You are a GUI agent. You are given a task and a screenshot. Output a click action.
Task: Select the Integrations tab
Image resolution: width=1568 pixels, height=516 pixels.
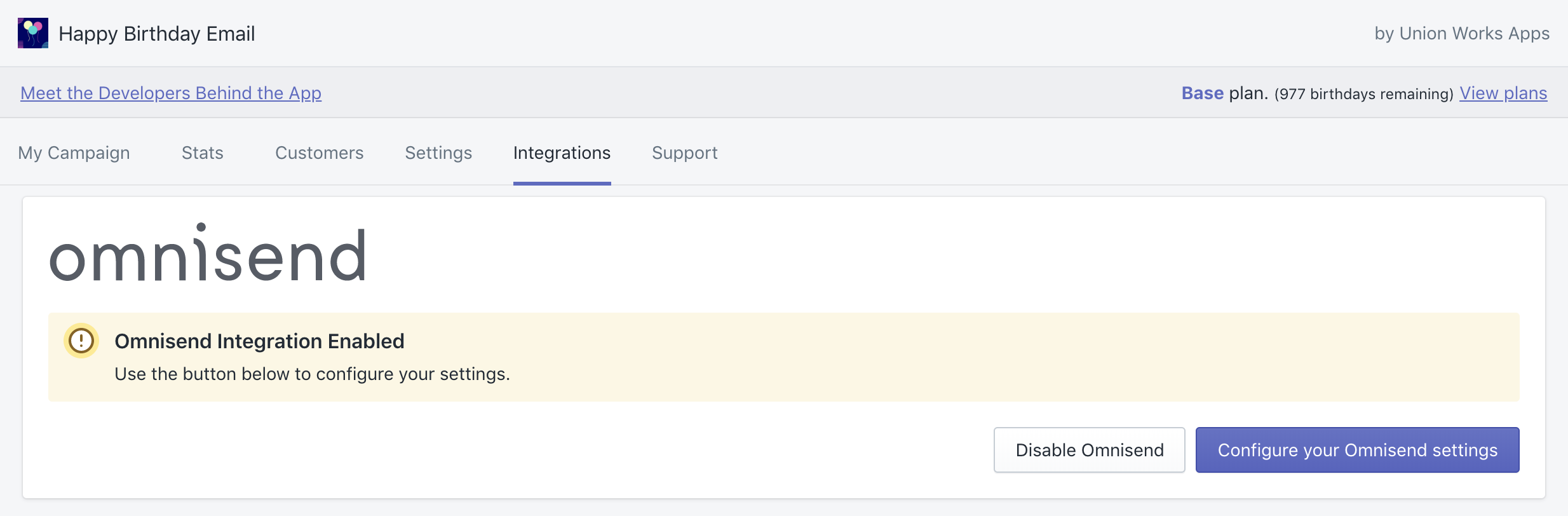point(562,153)
